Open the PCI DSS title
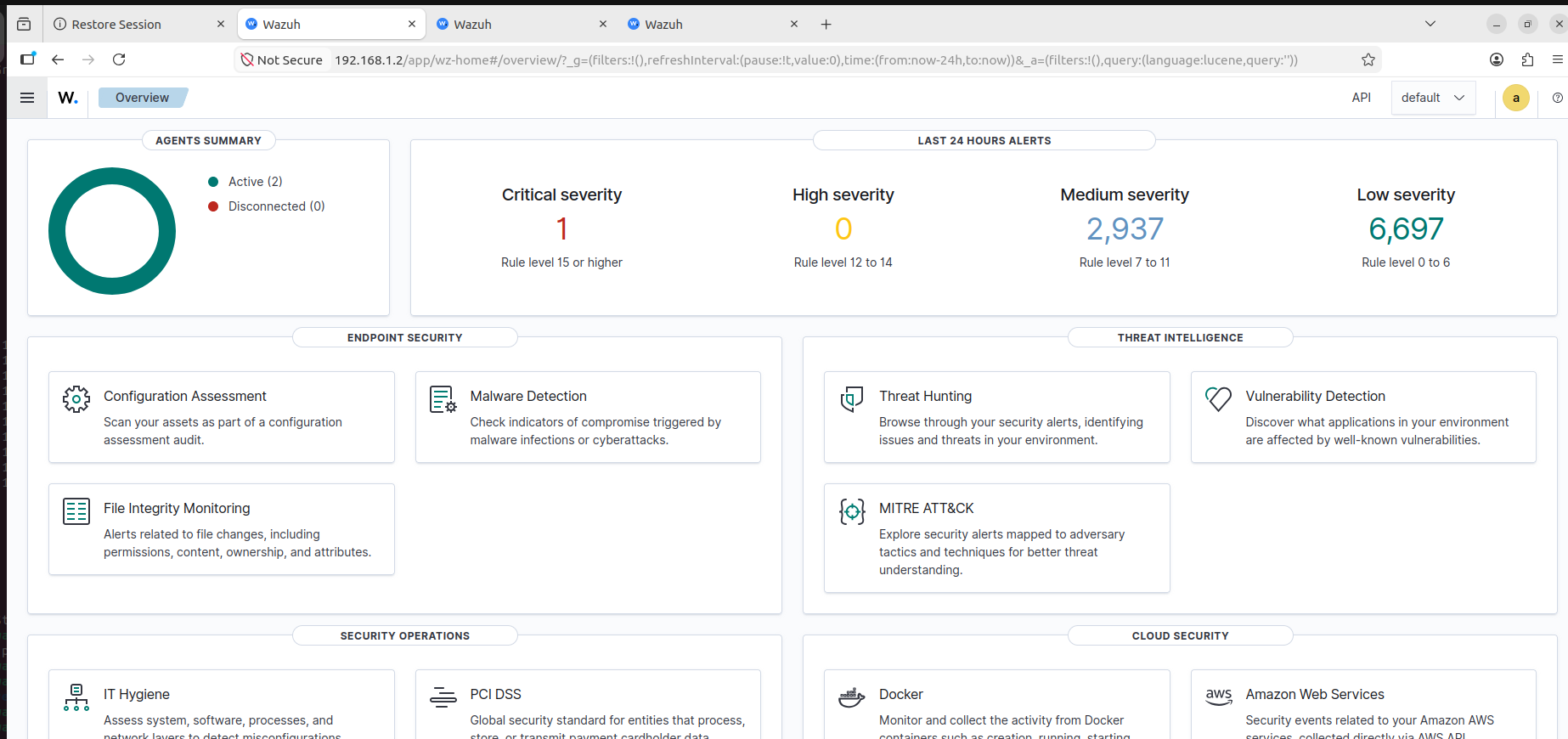 tap(495, 695)
